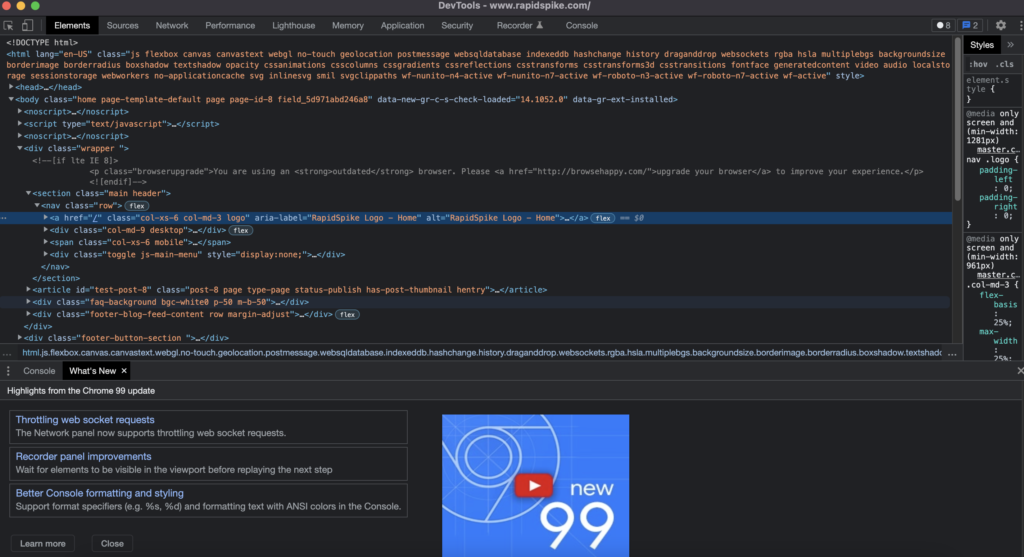Click macOS green maximize window button
Screen dimensions: 1024x557
[x=35, y=6]
